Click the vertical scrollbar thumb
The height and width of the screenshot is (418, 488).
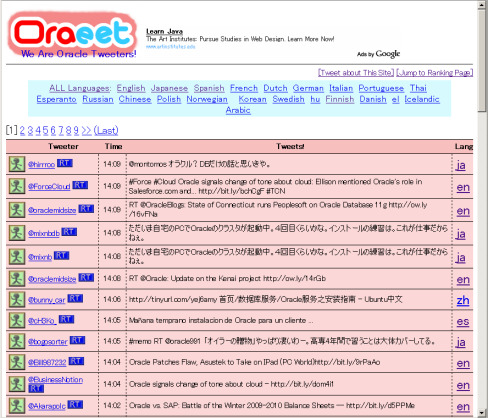[481, 61]
